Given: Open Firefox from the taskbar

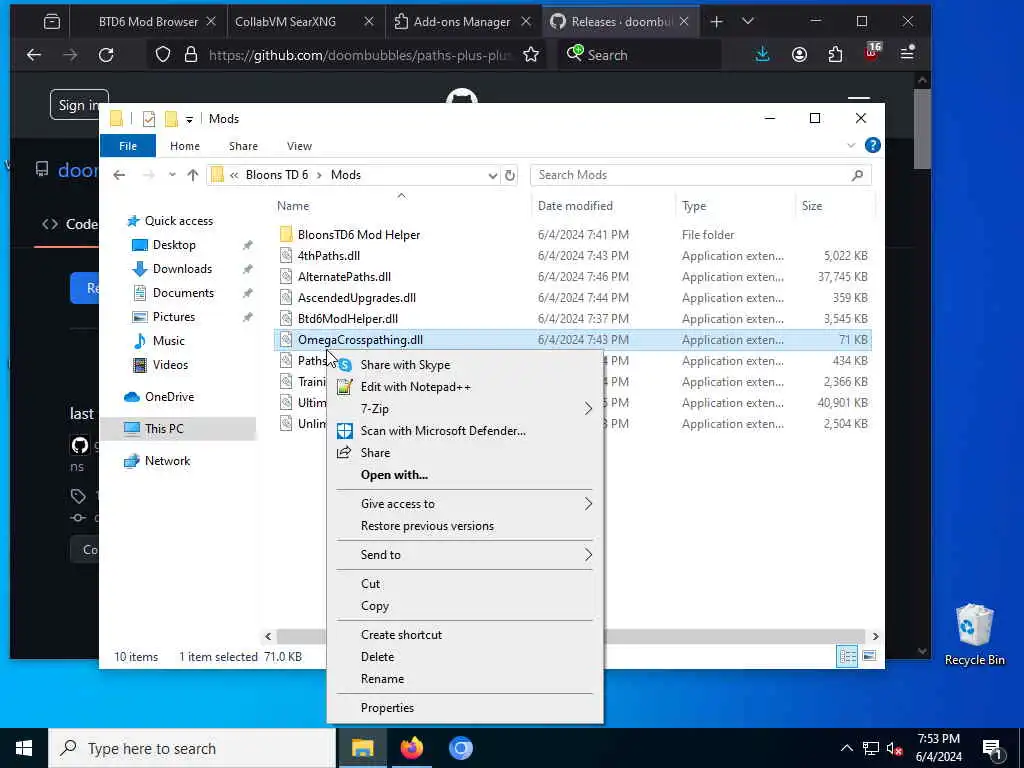Looking at the screenshot, I should [x=411, y=748].
